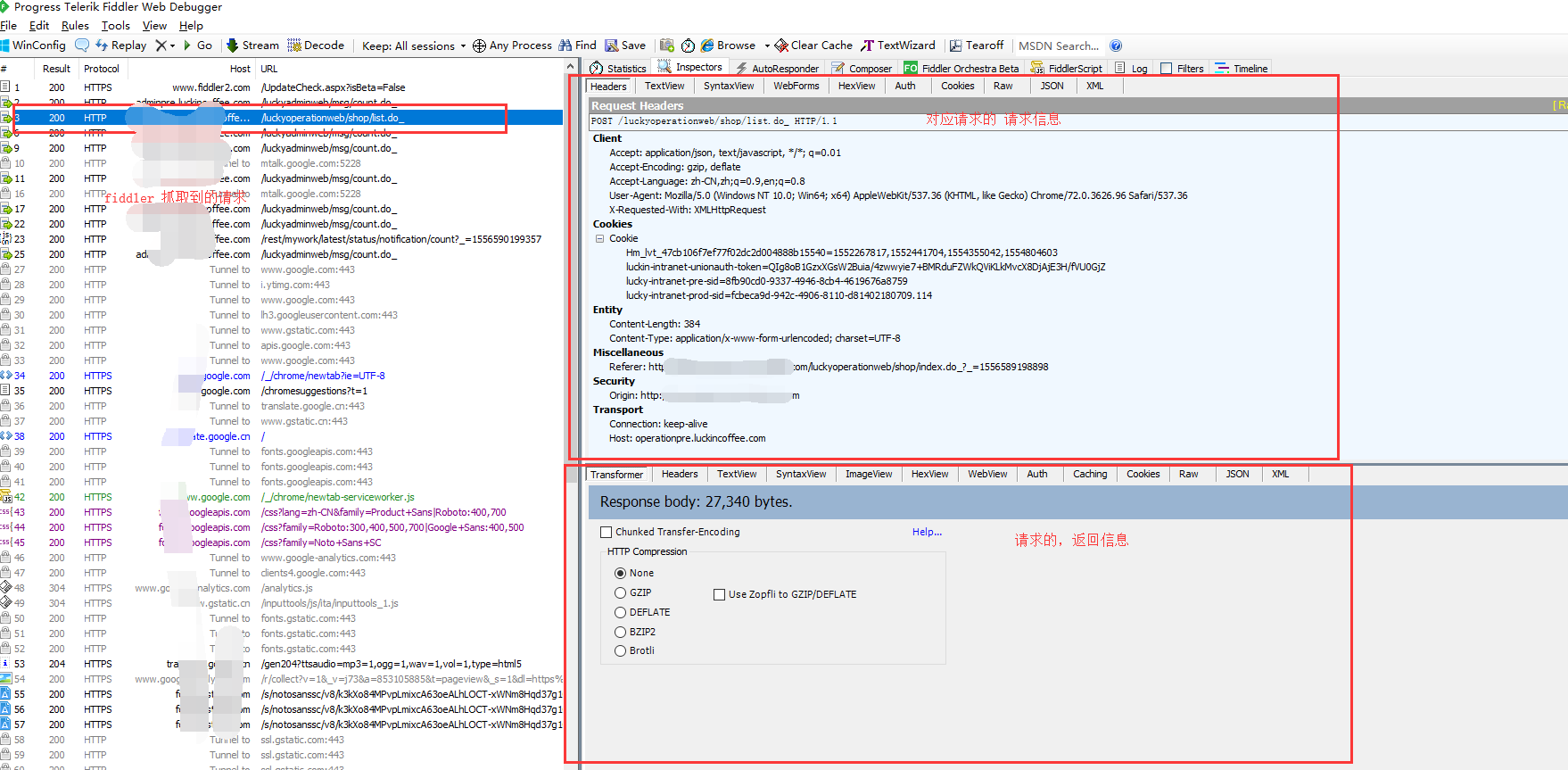Image resolution: width=1568 pixels, height=770 pixels.
Task: Click the Browse Internet Explorer icon
Action: [x=707, y=46]
